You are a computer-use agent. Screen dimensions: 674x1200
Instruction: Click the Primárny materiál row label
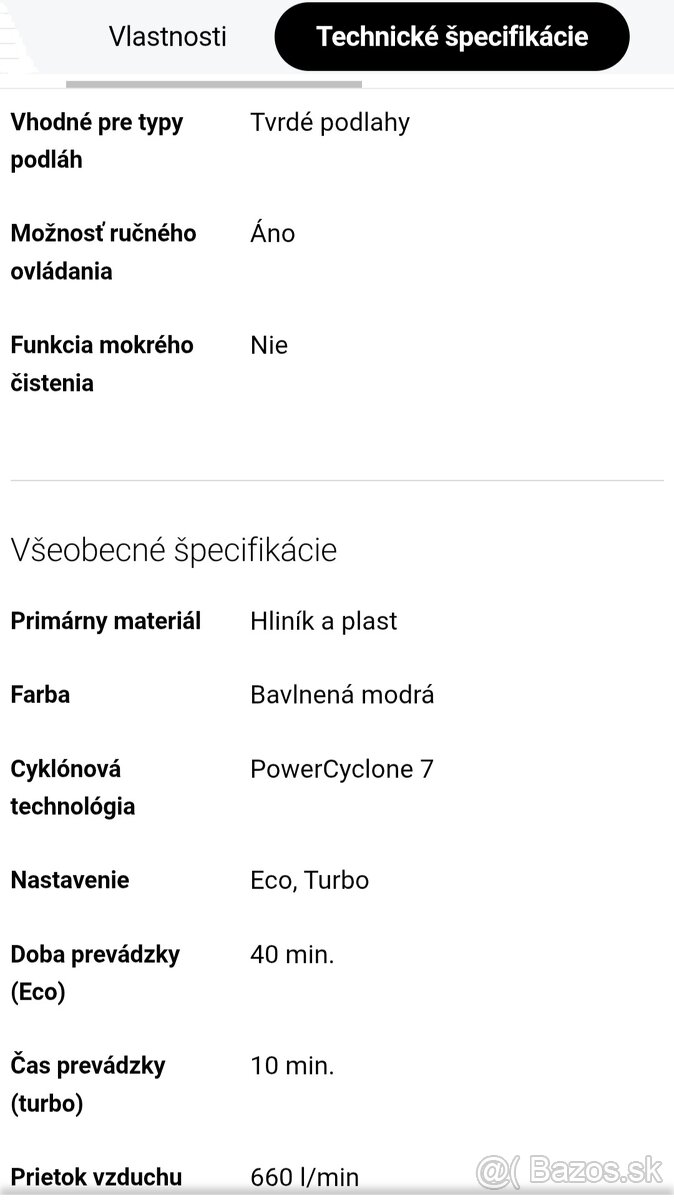tap(105, 621)
